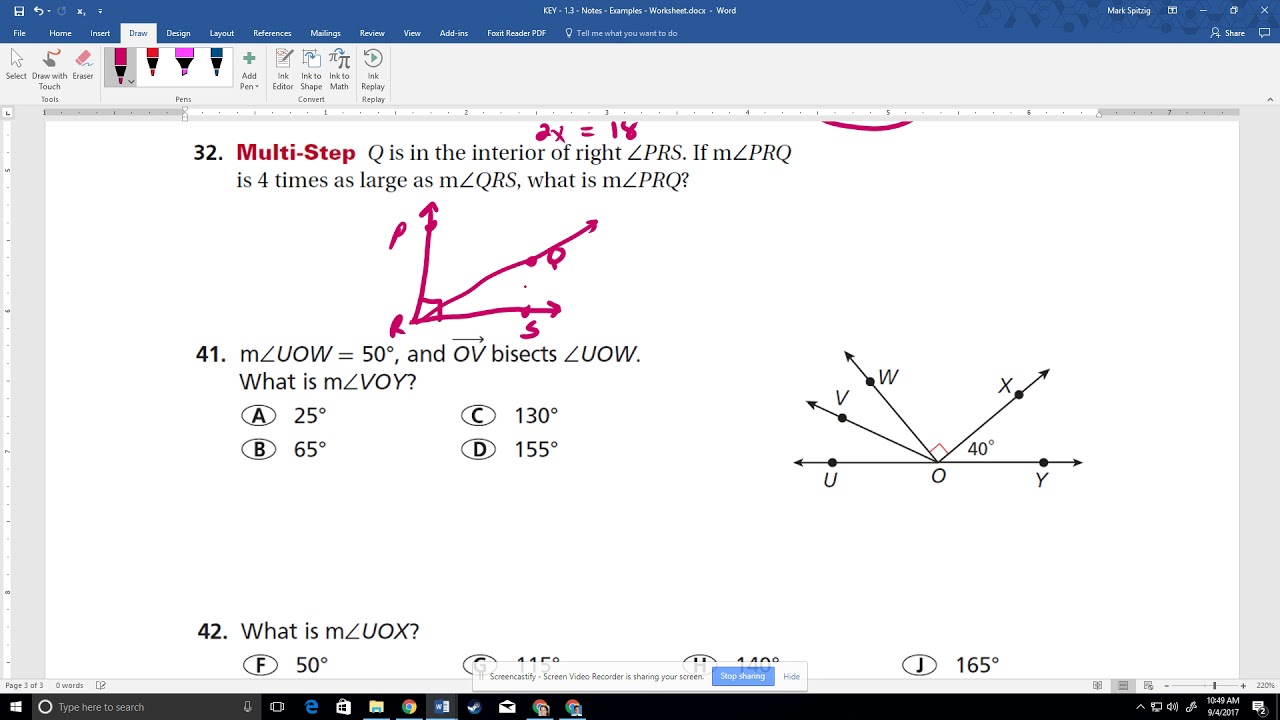Image resolution: width=1280 pixels, height=720 pixels.
Task: Click the taskbar search box
Action: 146,707
